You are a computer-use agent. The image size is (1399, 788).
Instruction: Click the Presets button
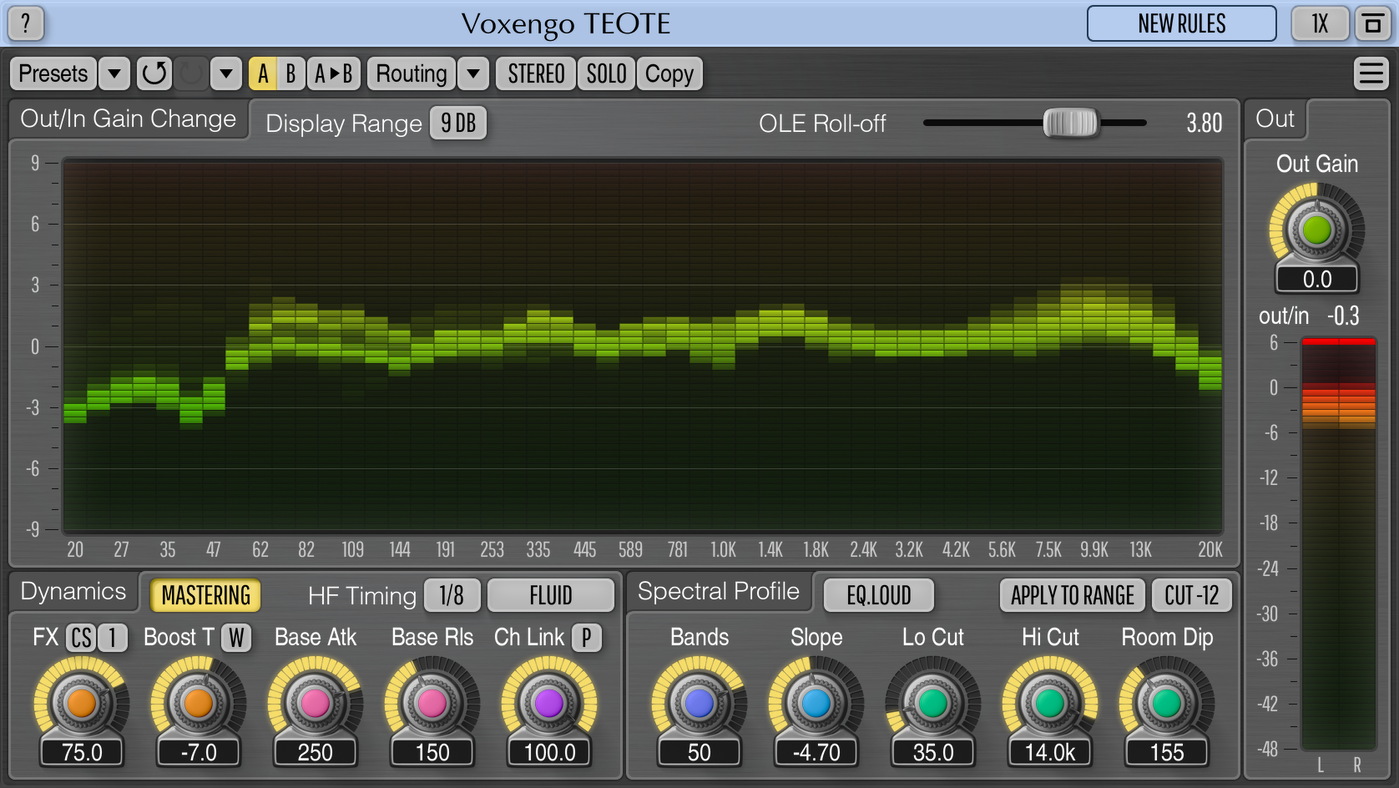pyautogui.click(x=54, y=73)
